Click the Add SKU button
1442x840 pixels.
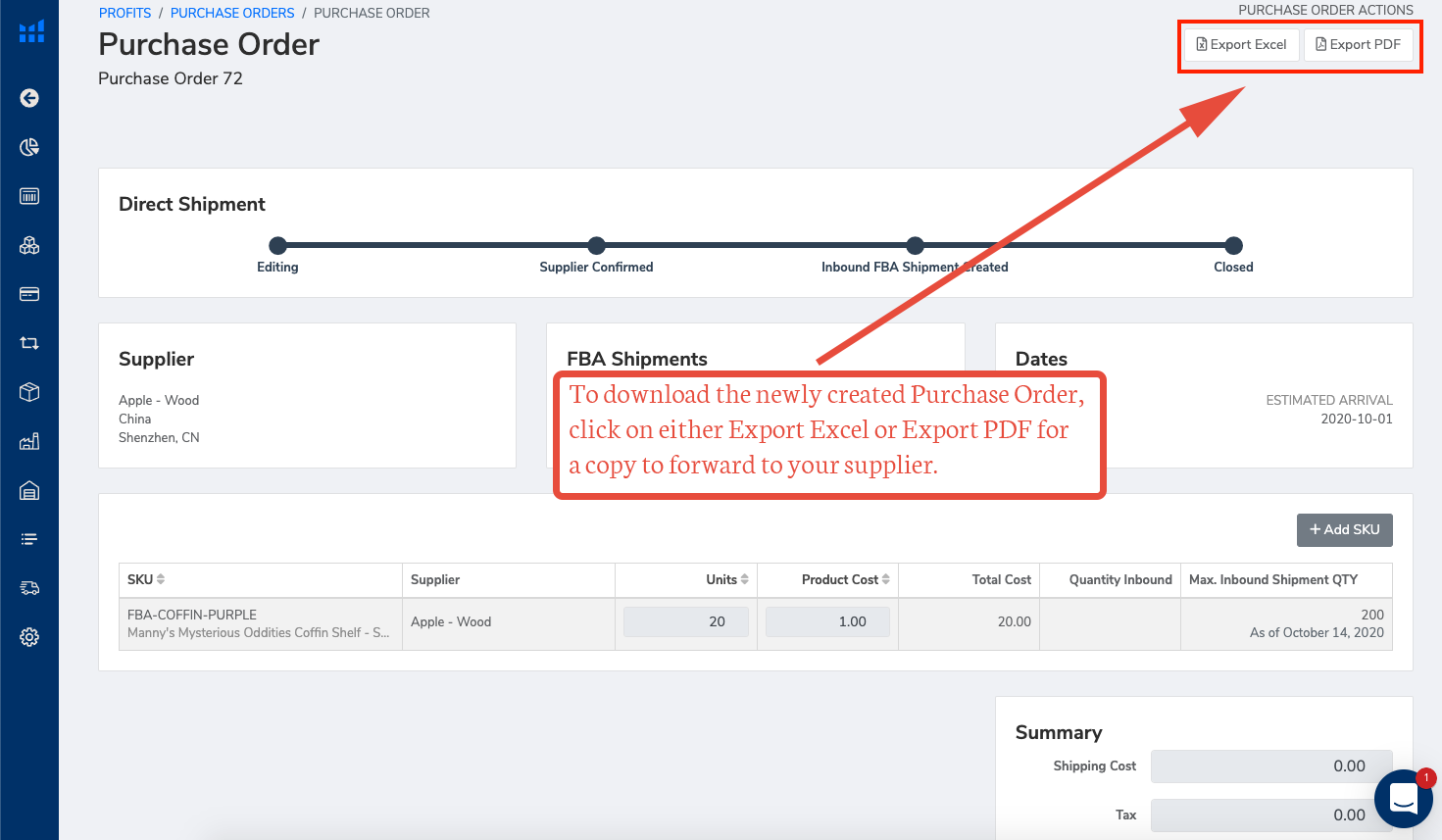[1344, 529]
